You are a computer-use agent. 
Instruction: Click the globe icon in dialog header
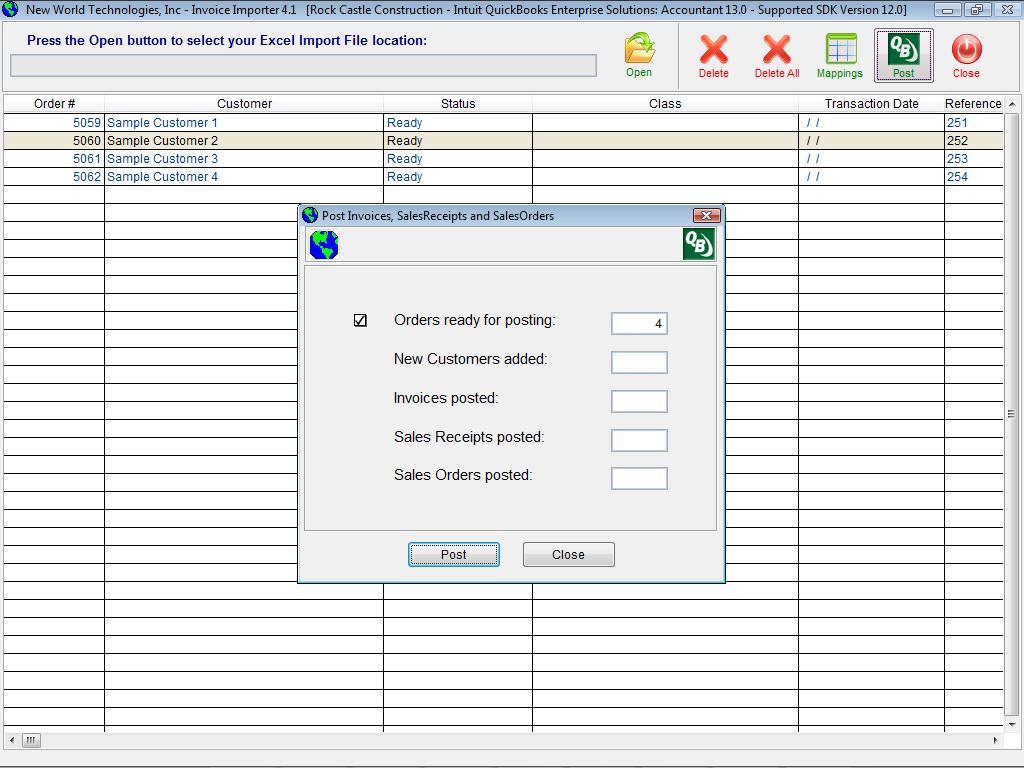click(324, 245)
